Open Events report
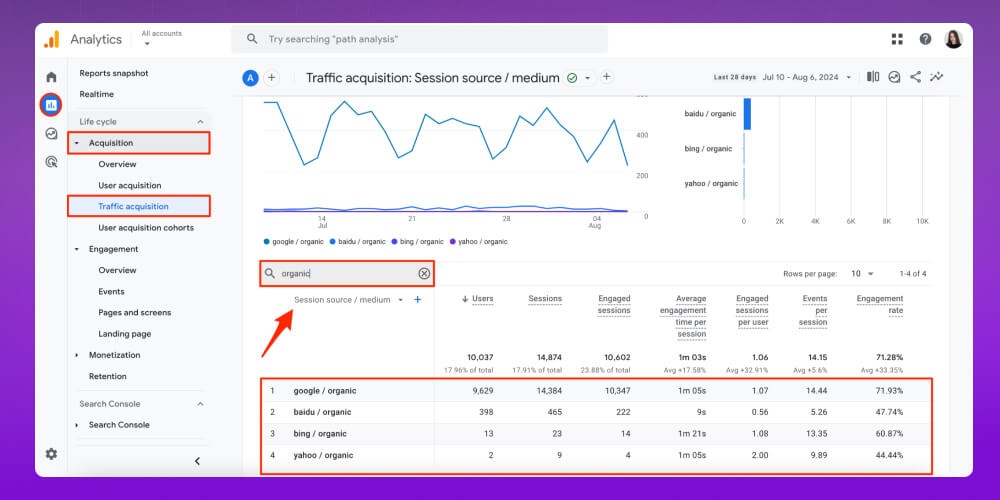Screen dimensions: 1000x500 [x=111, y=291]
